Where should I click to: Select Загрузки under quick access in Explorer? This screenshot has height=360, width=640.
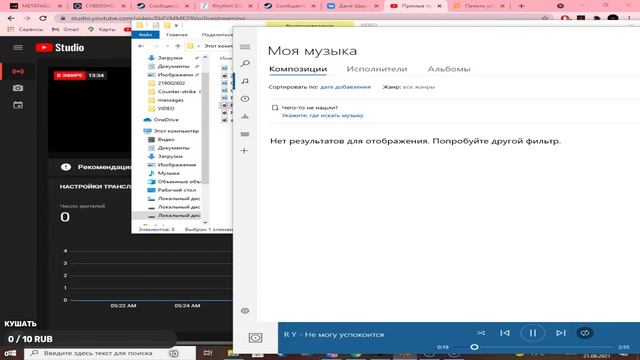[170, 58]
